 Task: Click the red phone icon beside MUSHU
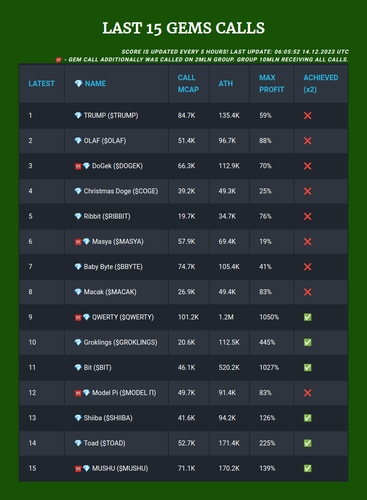click(x=78, y=469)
